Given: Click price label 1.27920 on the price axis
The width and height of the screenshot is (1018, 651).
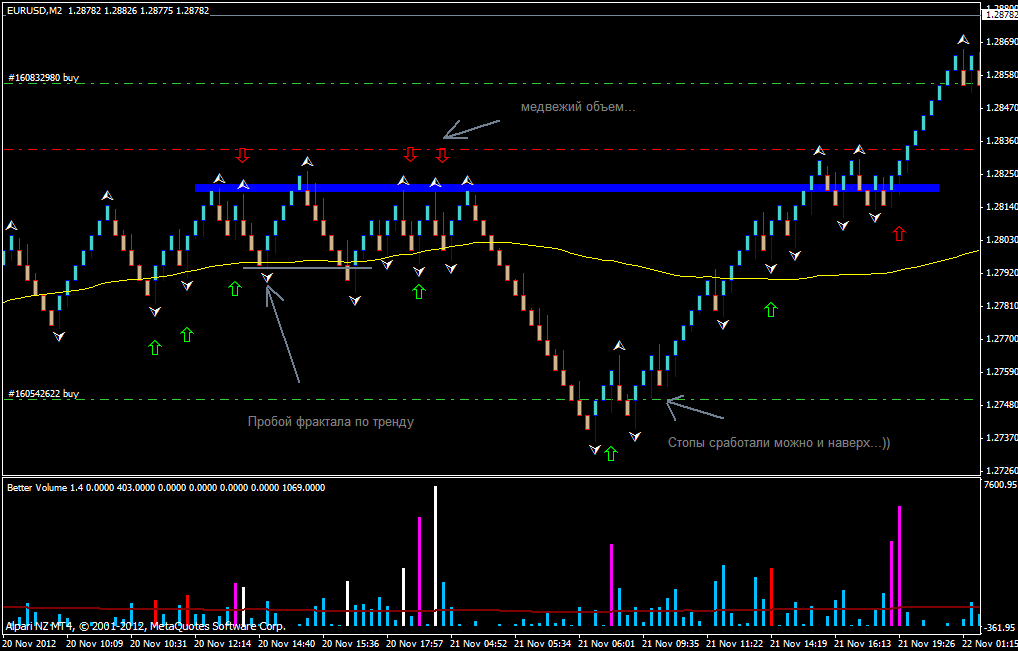Looking at the screenshot, I should tap(1001, 273).
